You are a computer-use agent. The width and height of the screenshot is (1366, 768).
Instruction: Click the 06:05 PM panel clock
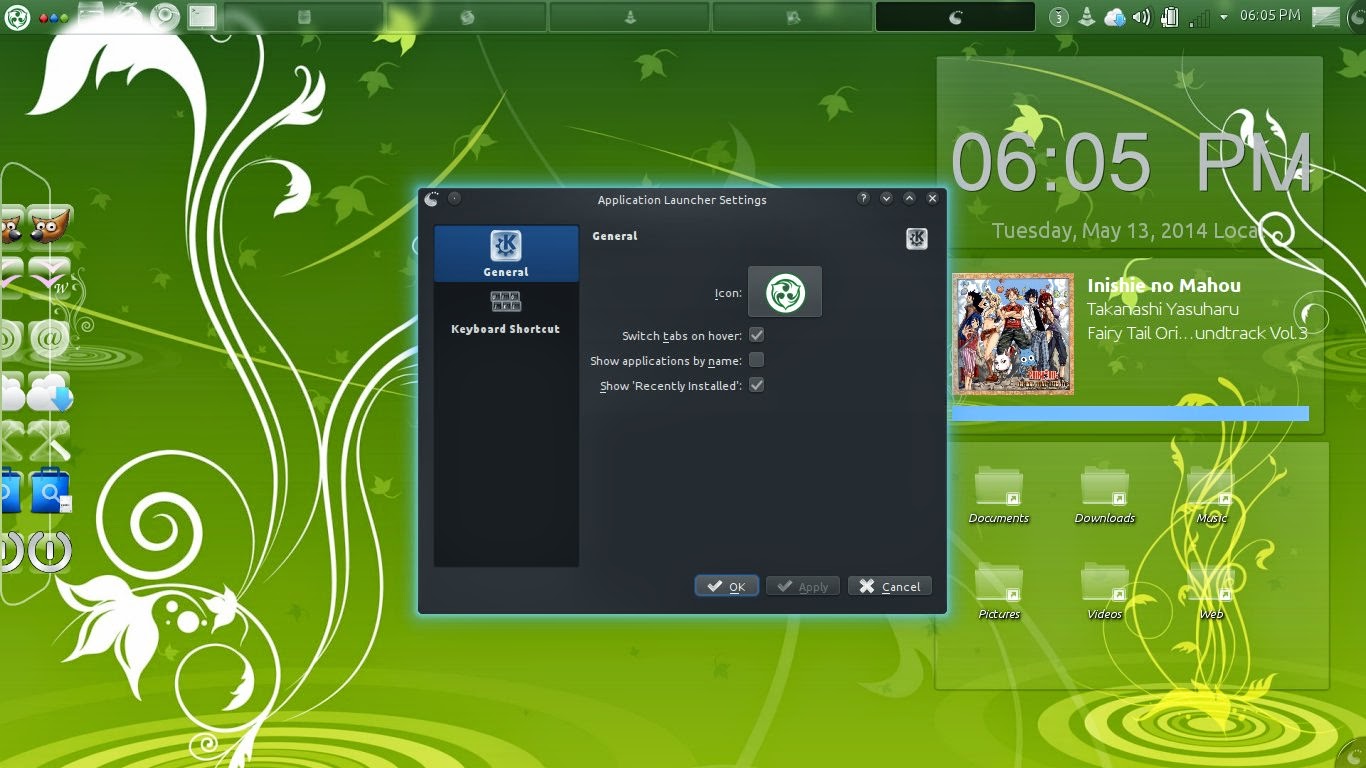[x=1270, y=15]
